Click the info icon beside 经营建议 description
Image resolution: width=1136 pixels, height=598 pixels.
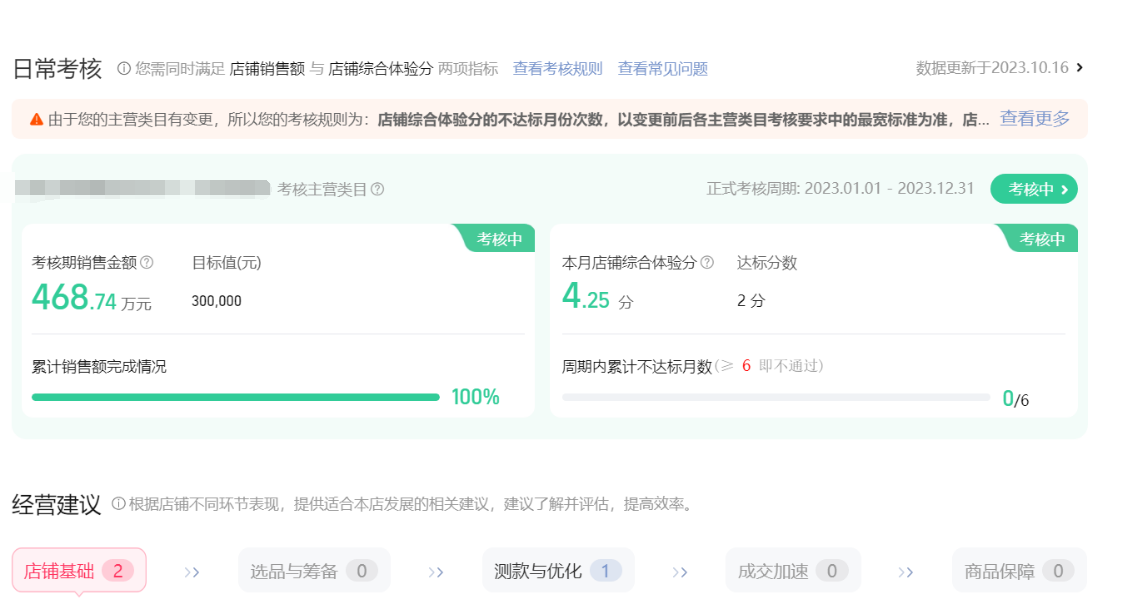(119, 504)
